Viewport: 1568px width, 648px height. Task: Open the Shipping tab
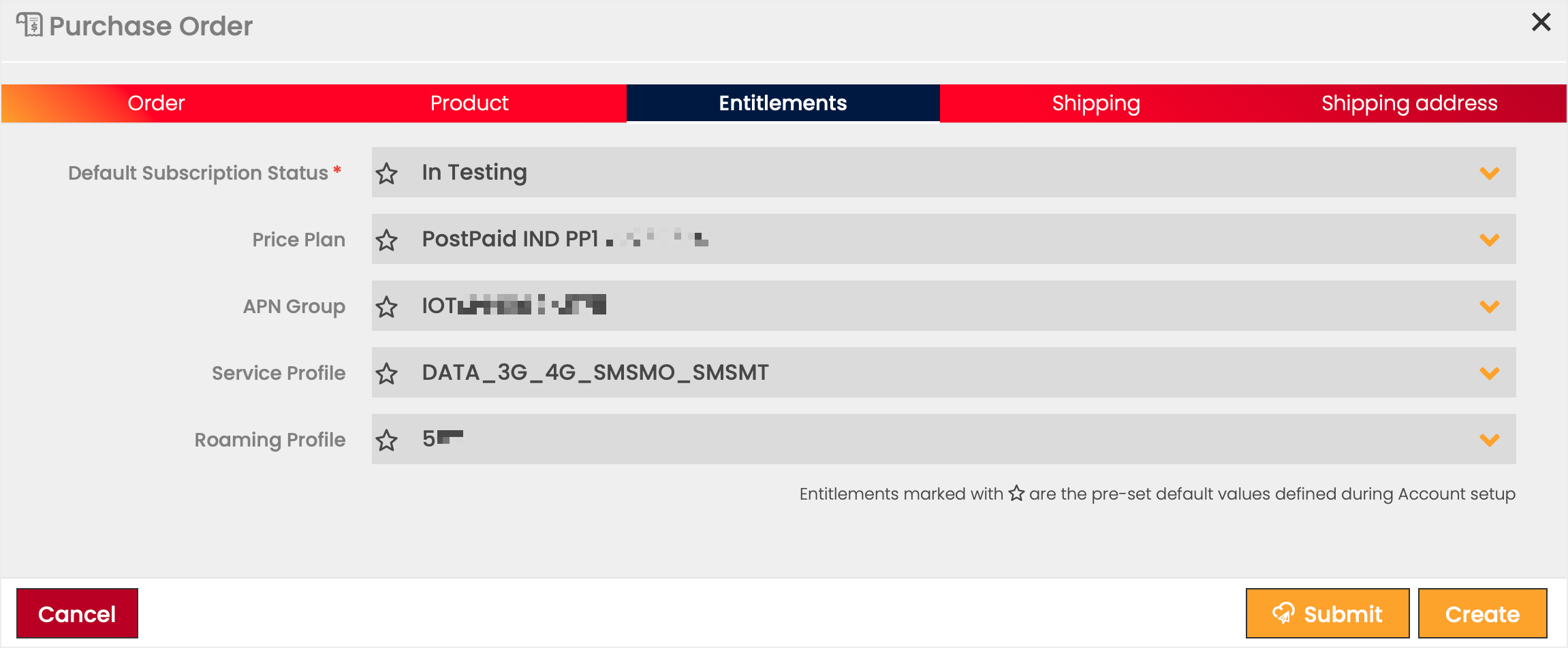coord(1096,103)
